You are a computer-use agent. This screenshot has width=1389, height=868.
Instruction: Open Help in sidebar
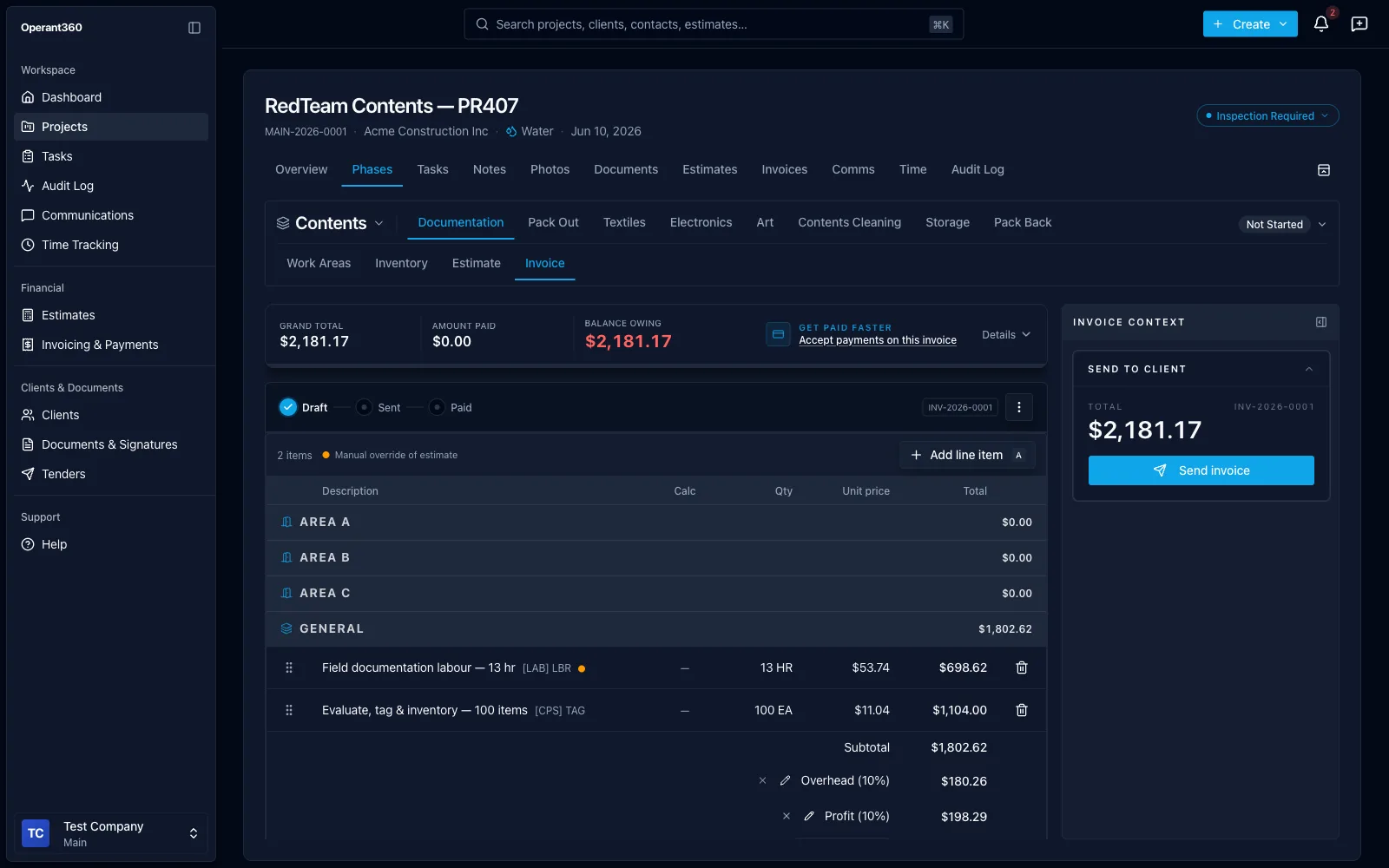[x=111, y=544]
